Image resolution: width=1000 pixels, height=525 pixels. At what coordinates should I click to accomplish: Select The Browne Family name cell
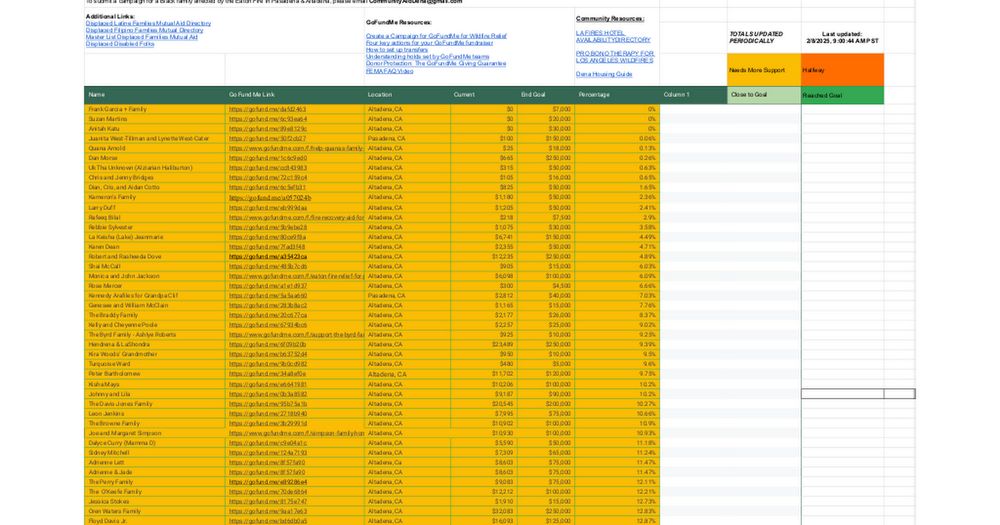click(x=154, y=424)
